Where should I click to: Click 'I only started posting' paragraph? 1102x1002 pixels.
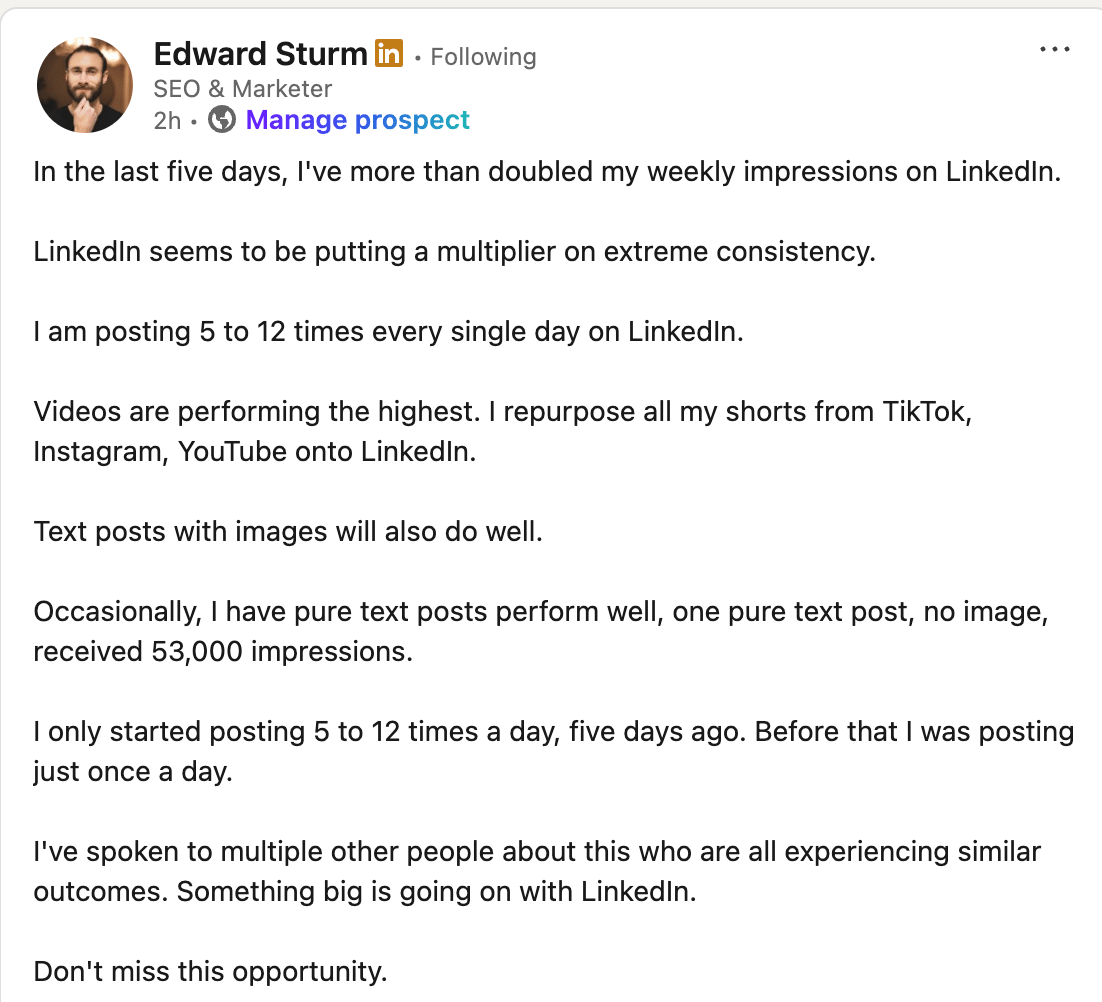554,751
